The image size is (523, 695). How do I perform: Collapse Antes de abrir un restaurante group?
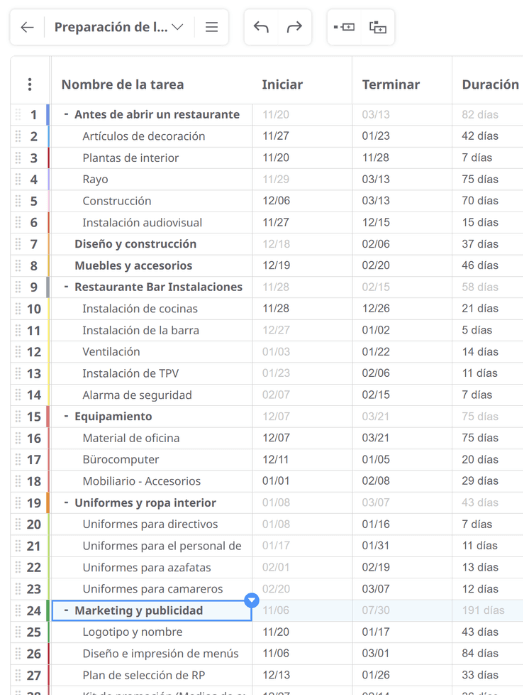click(x=66, y=114)
